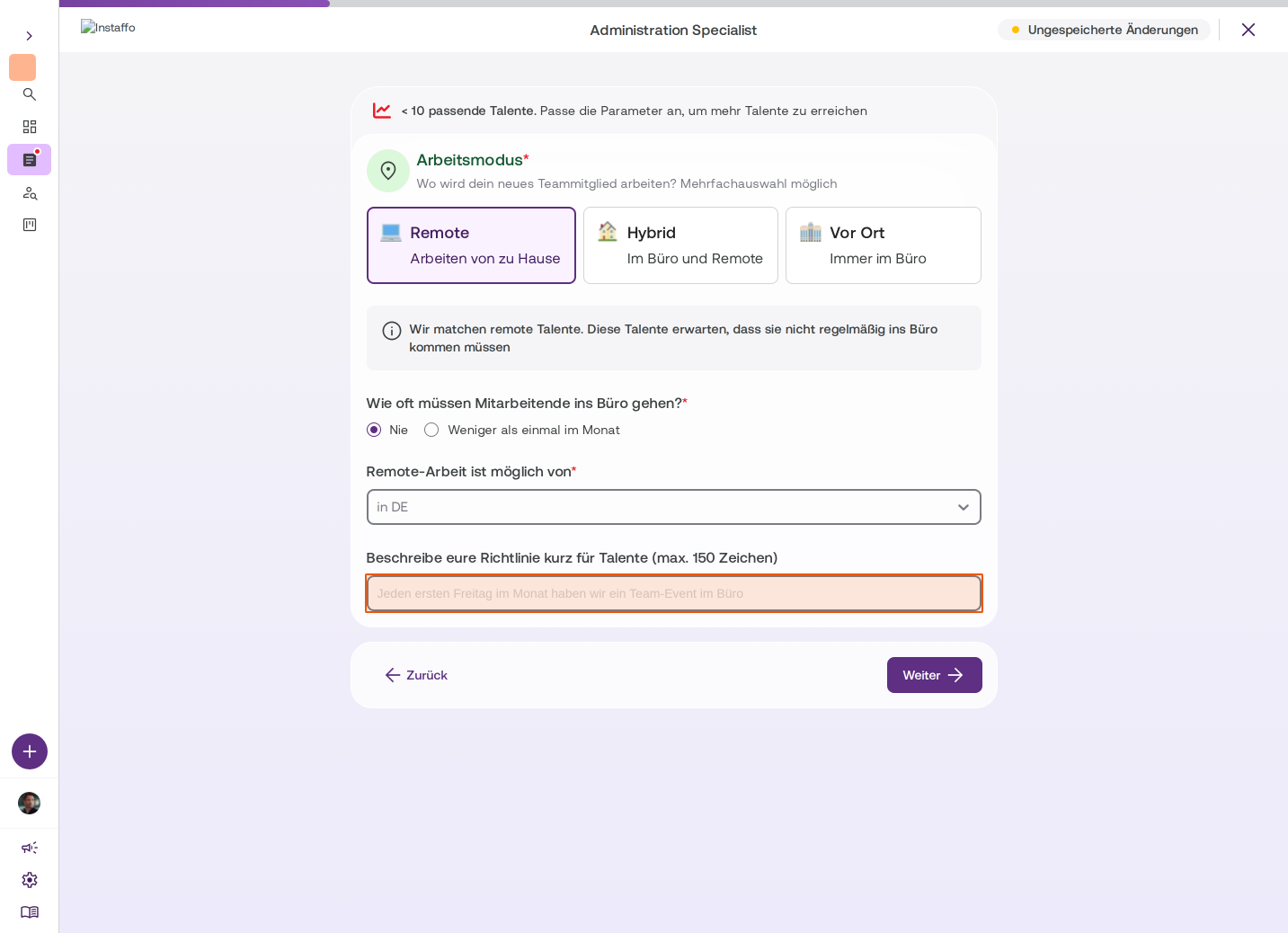Image resolution: width=1288 pixels, height=933 pixels.
Task: Click the purple plus create button
Action: coord(30,751)
